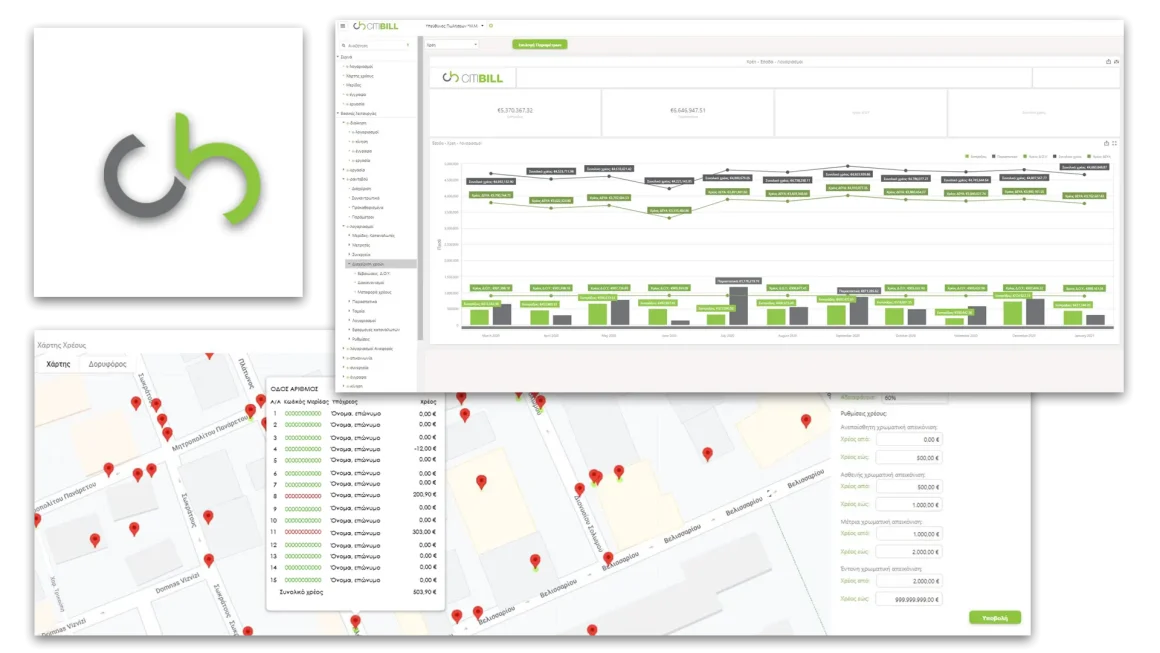This screenshot has height=653, width=1160.
Task: Expand the Μετρητές tree node arrow
Action: (349, 245)
